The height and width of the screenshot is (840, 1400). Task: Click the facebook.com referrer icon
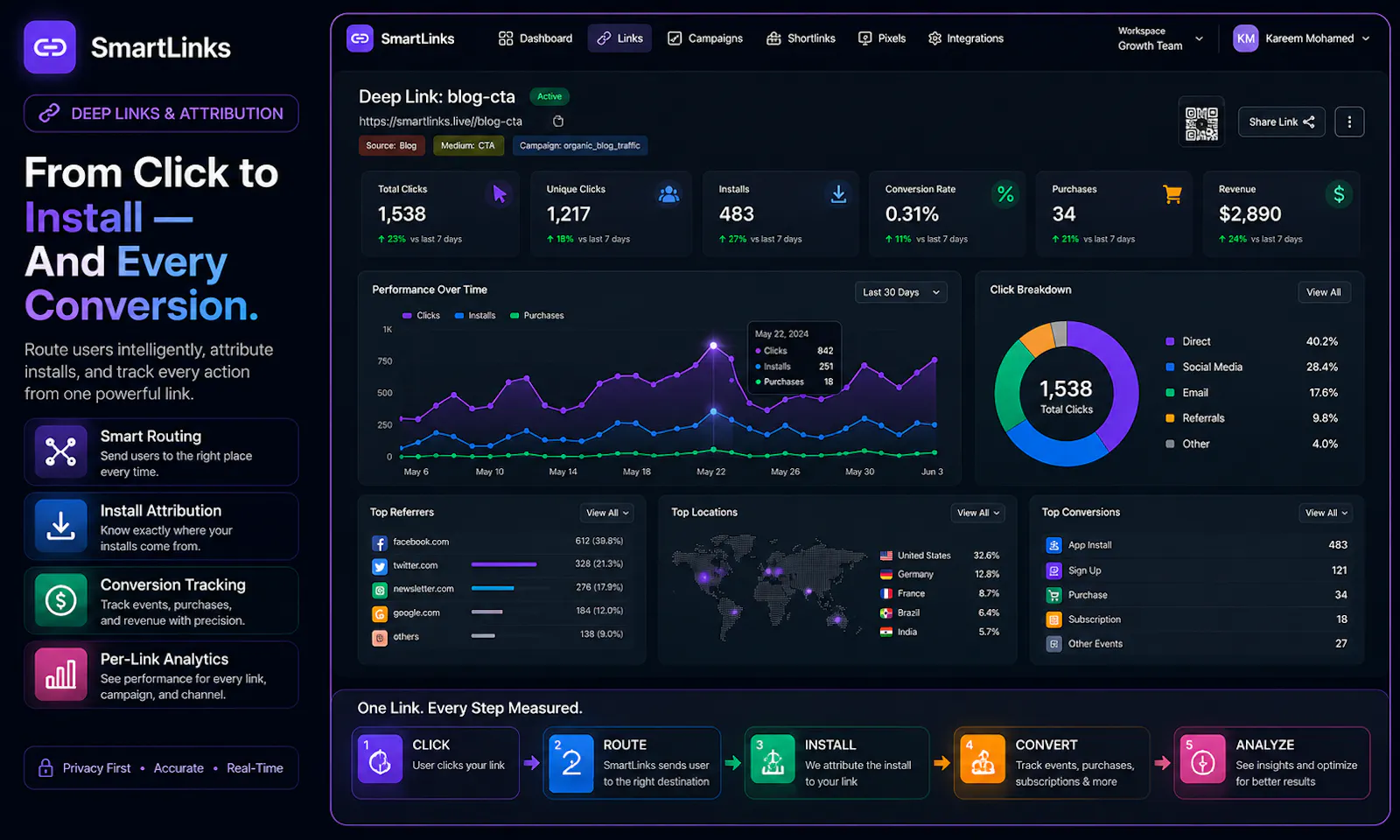point(380,543)
